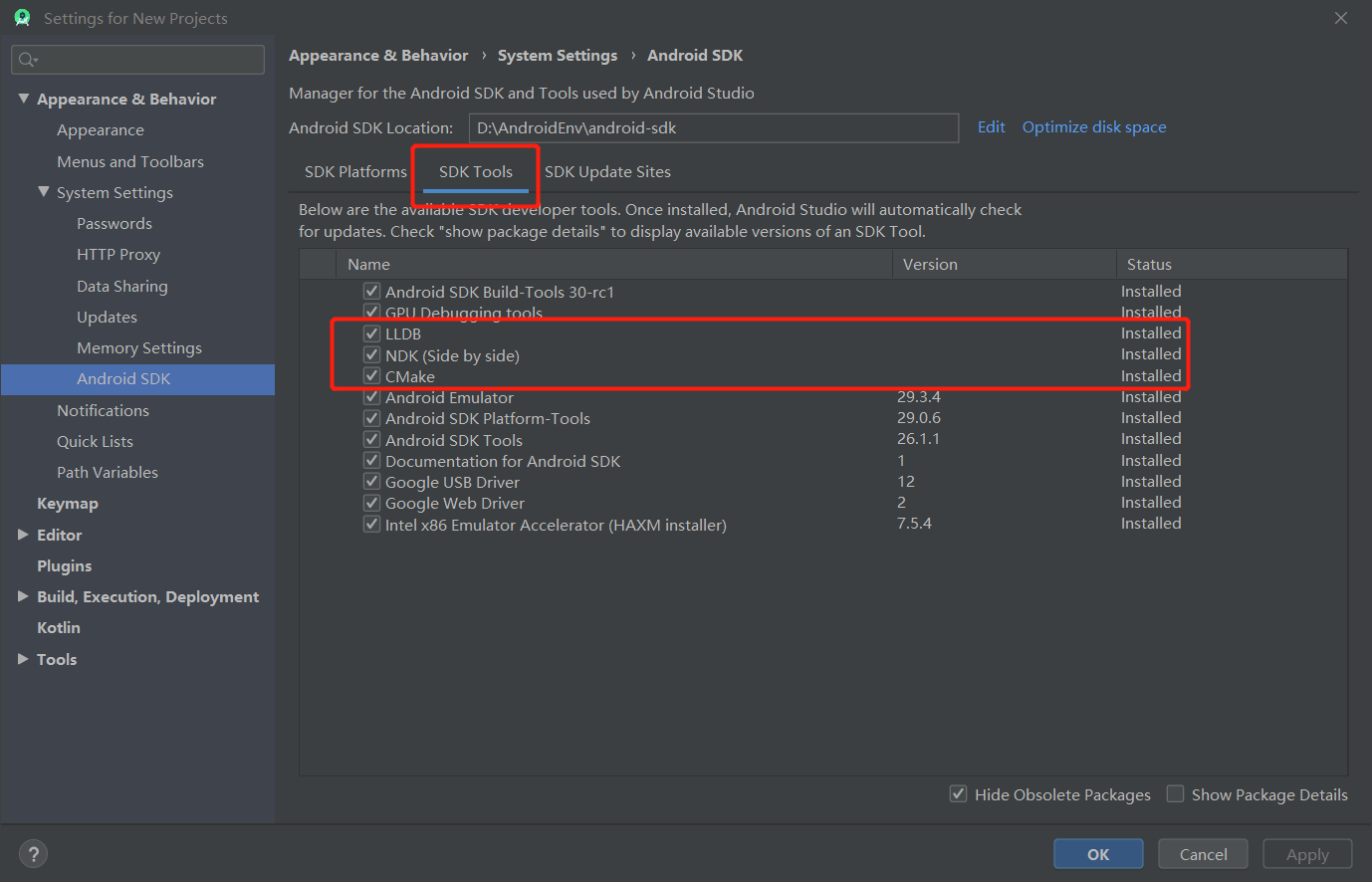Sort table by Name column header
The width and height of the screenshot is (1372, 882).
[614, 264]
